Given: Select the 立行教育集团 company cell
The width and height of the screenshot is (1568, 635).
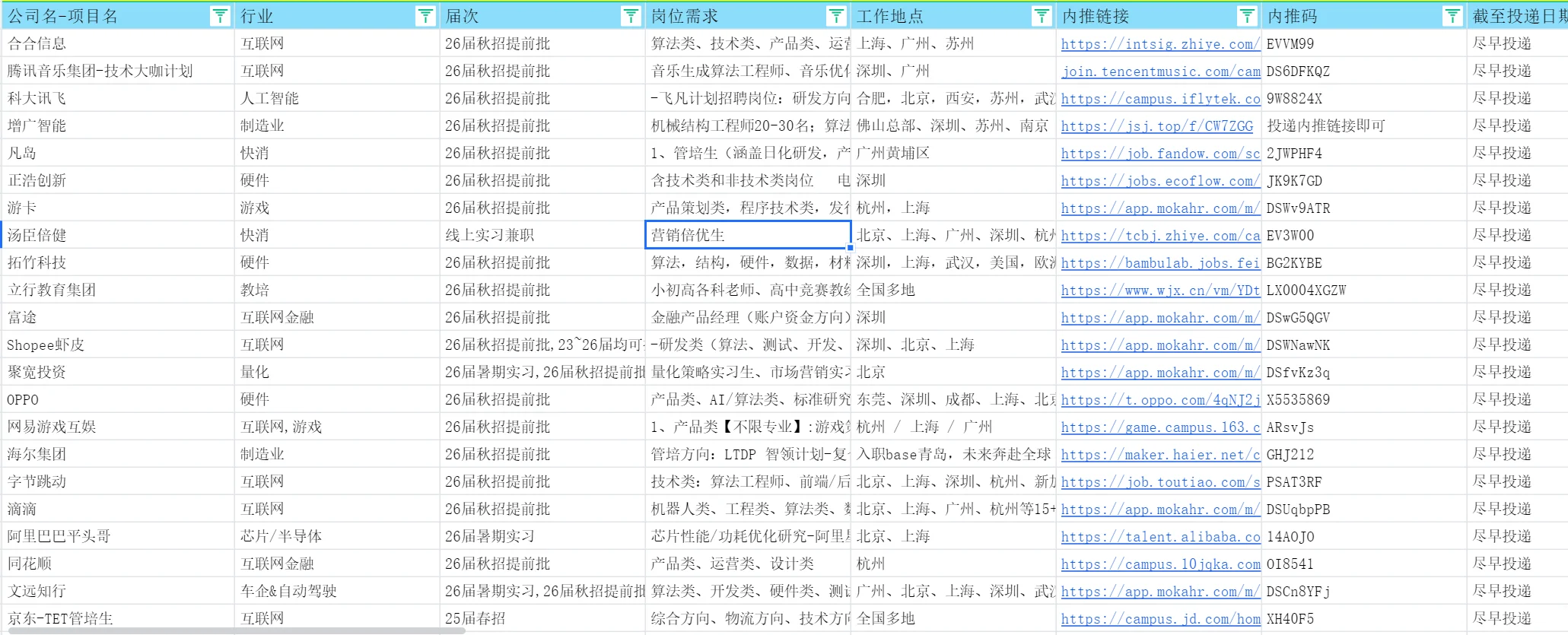Looking at the screenshot, I should 118,291.
